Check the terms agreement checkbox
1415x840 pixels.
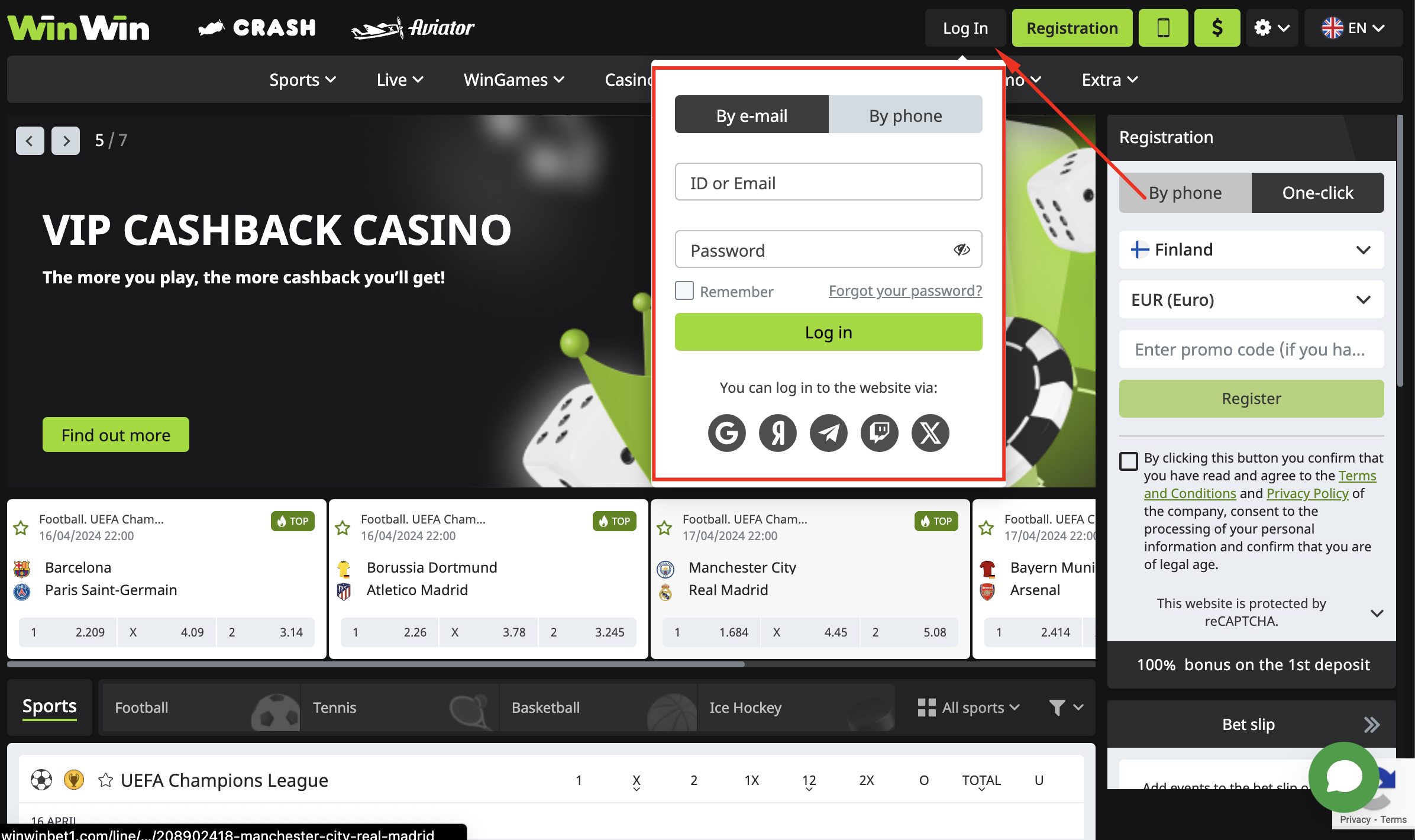pyautogui.click(x=1127, y=459)
